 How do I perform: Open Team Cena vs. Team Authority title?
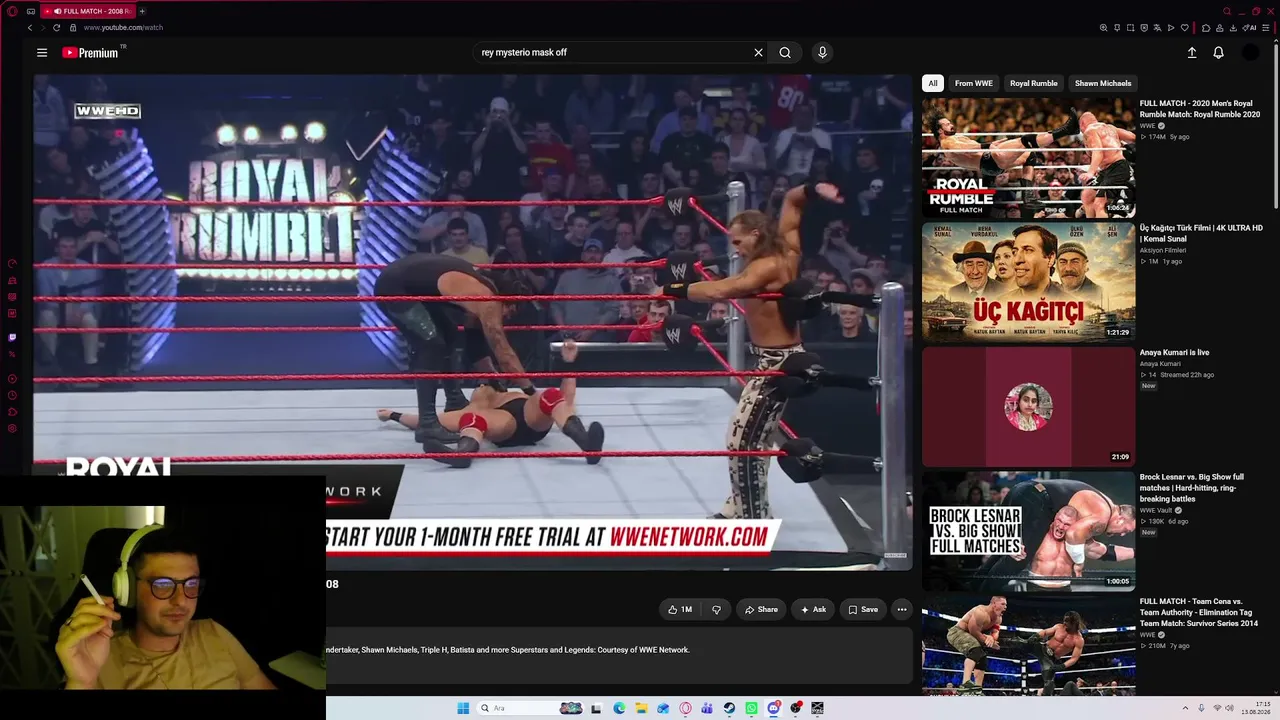tap(1199, 612)
